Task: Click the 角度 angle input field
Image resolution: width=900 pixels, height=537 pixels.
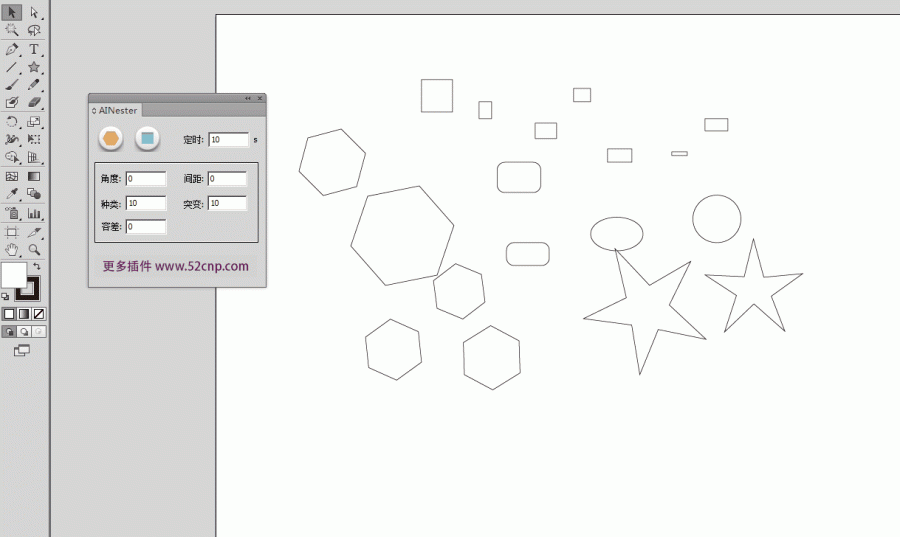Action: click(146, 179)
